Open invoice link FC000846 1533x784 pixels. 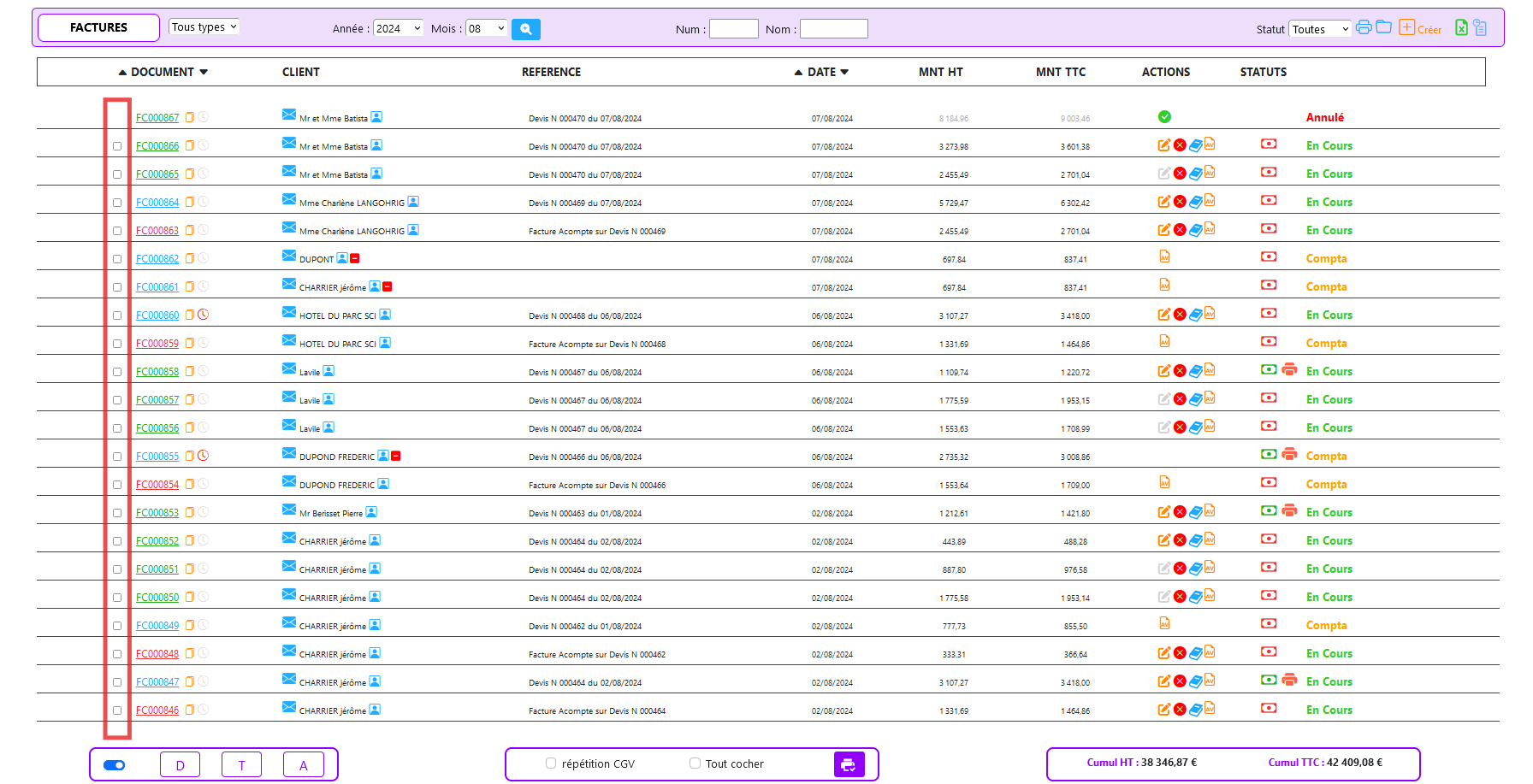click(x=157, y=710)
